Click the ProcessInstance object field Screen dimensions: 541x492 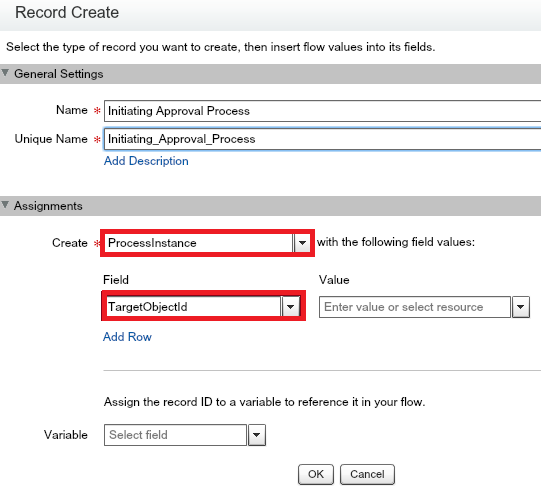199,243
